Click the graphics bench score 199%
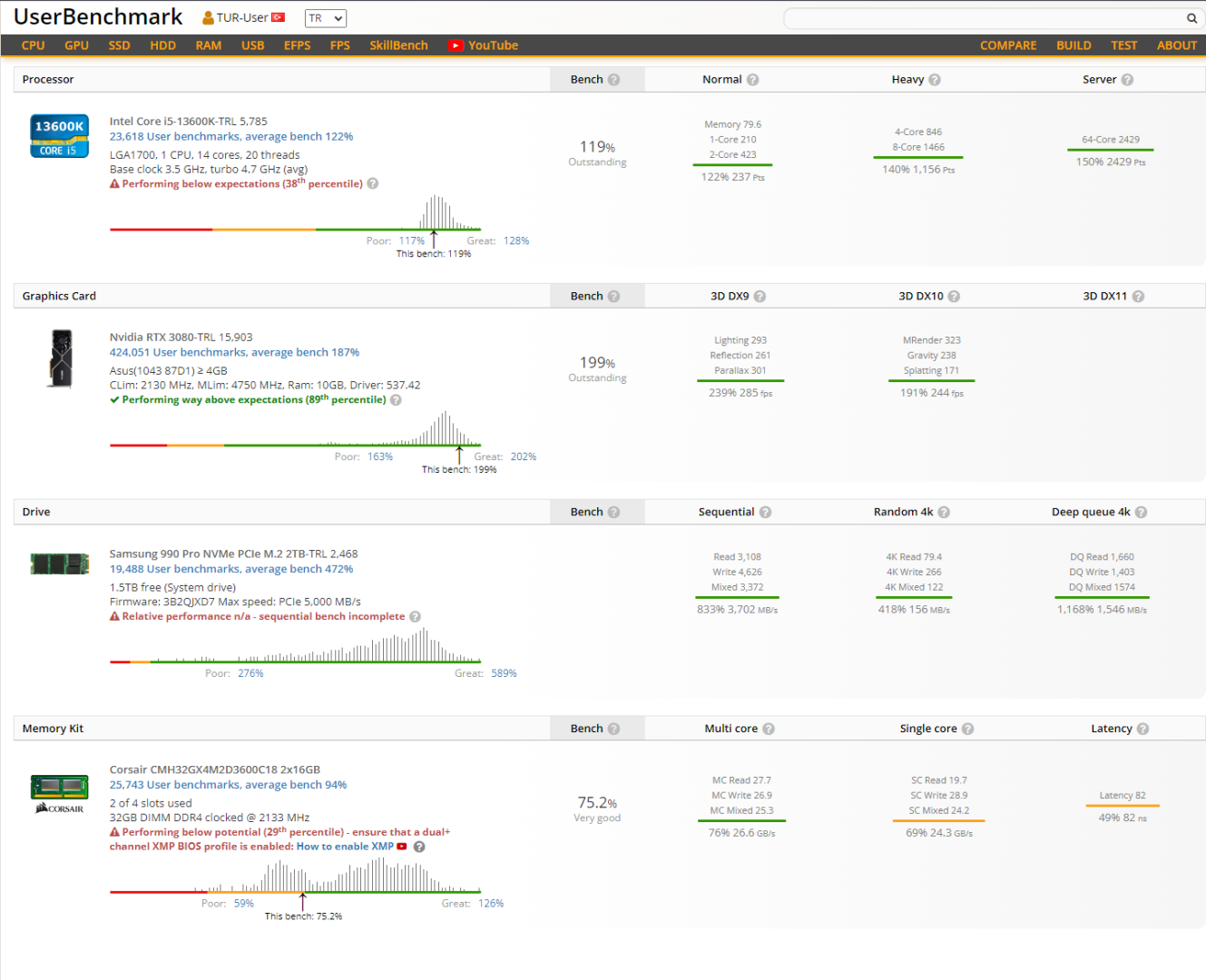The image size is (1206, 980). click(x=597, y=363)
